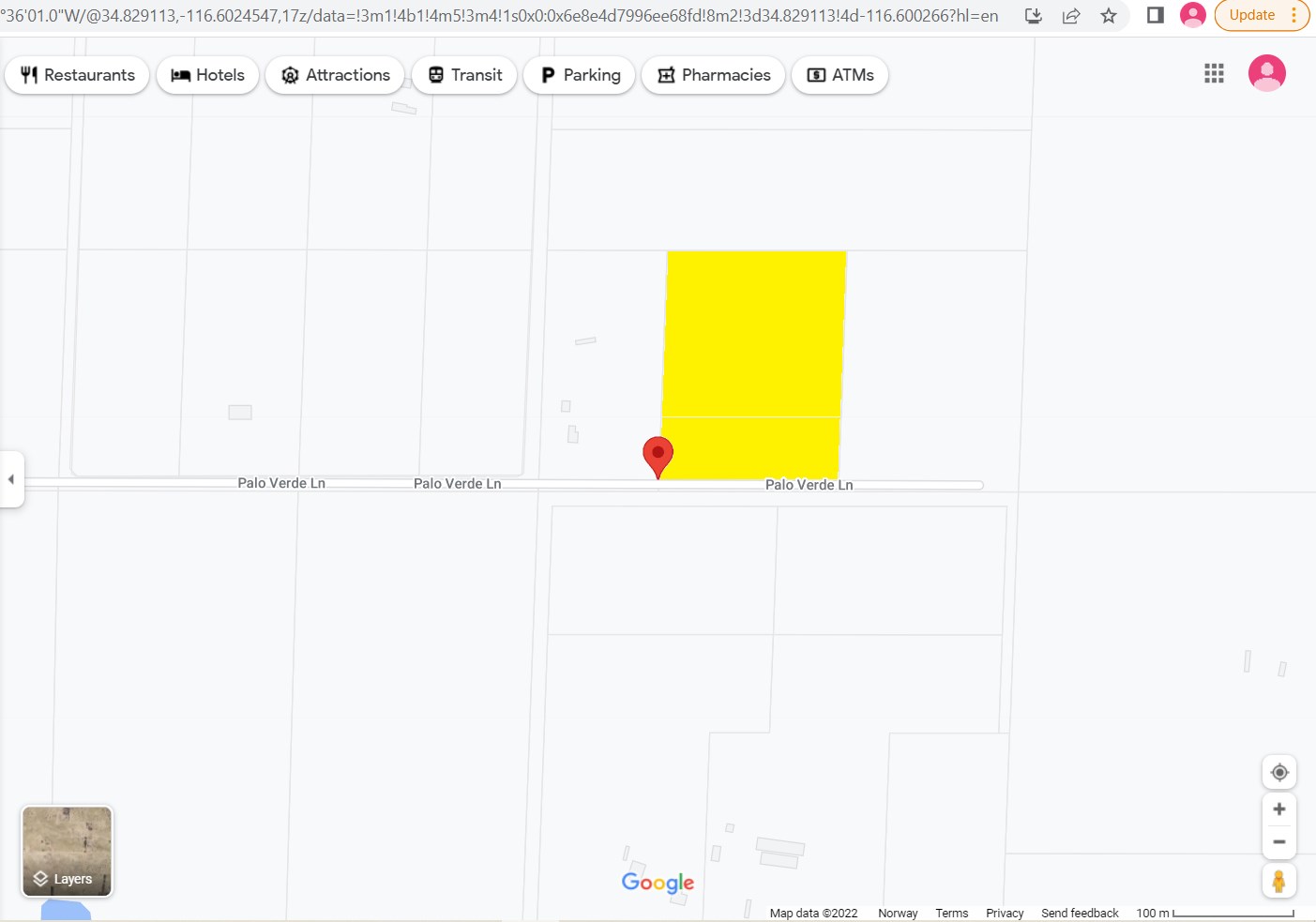Find ATMs on the map
The width and height of the screenshot is (1316, 922).
[x=840, y=75]
